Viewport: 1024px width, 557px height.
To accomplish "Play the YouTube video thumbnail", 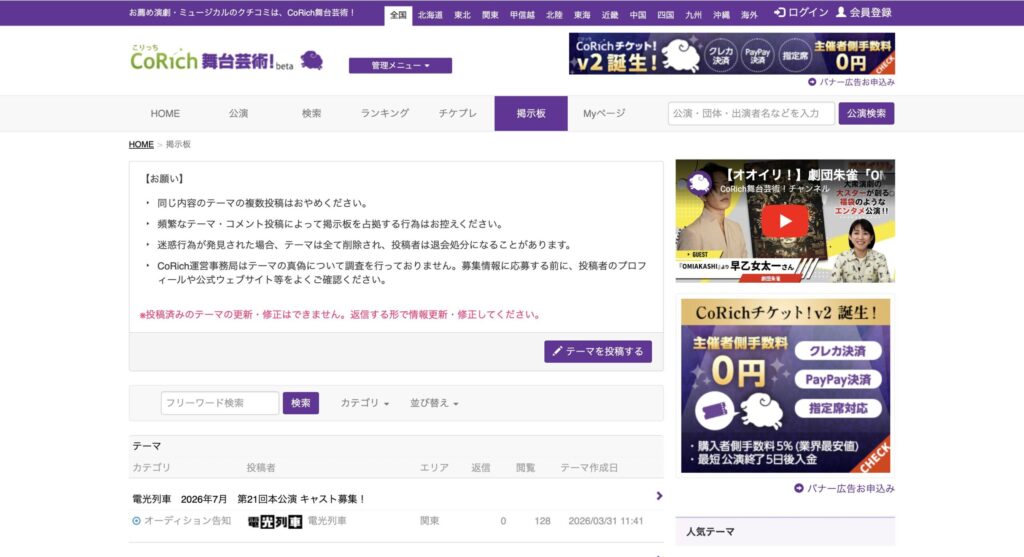I will (784, 221).
